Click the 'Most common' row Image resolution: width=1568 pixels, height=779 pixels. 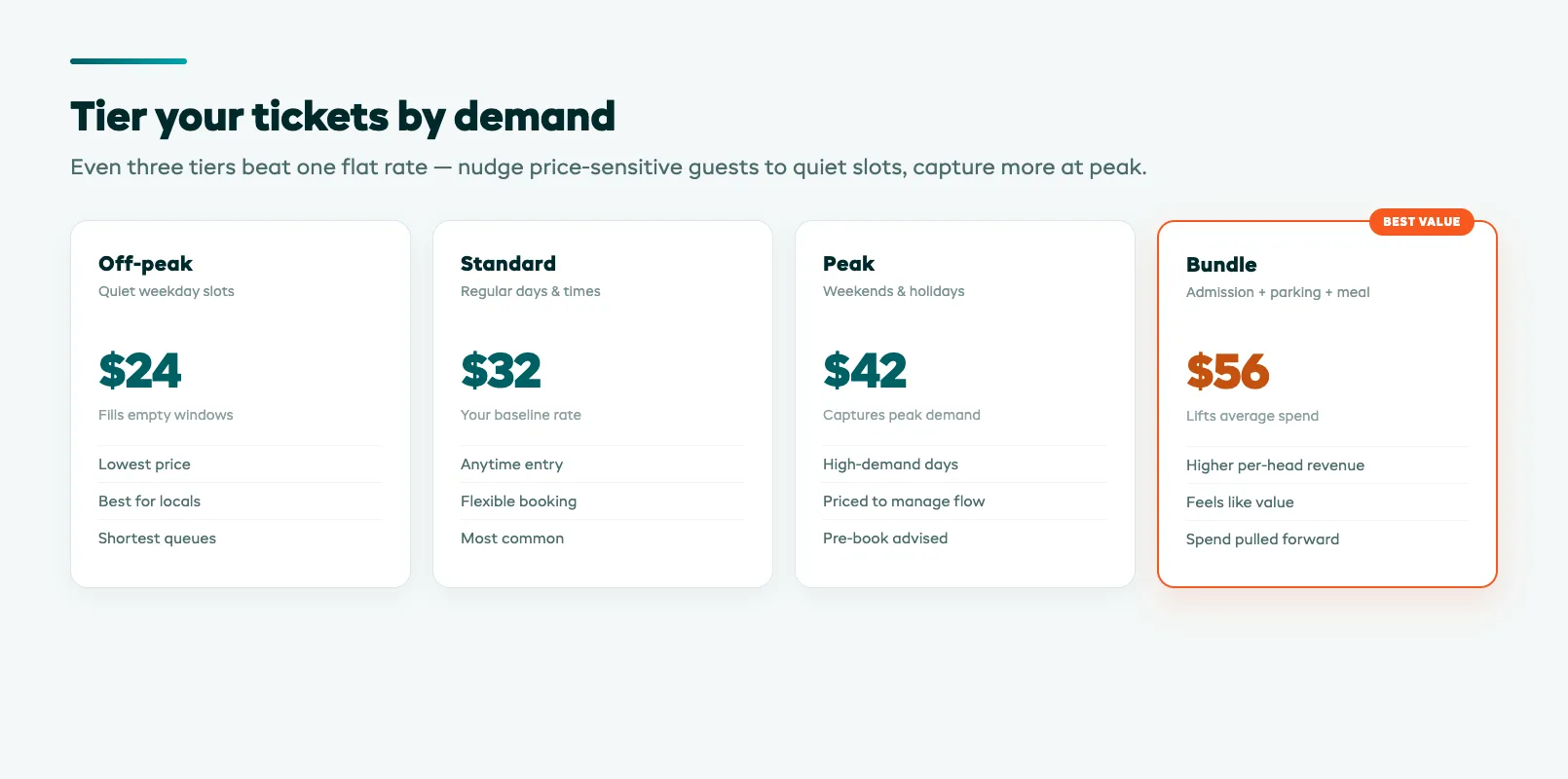click(x=603, y=538)
